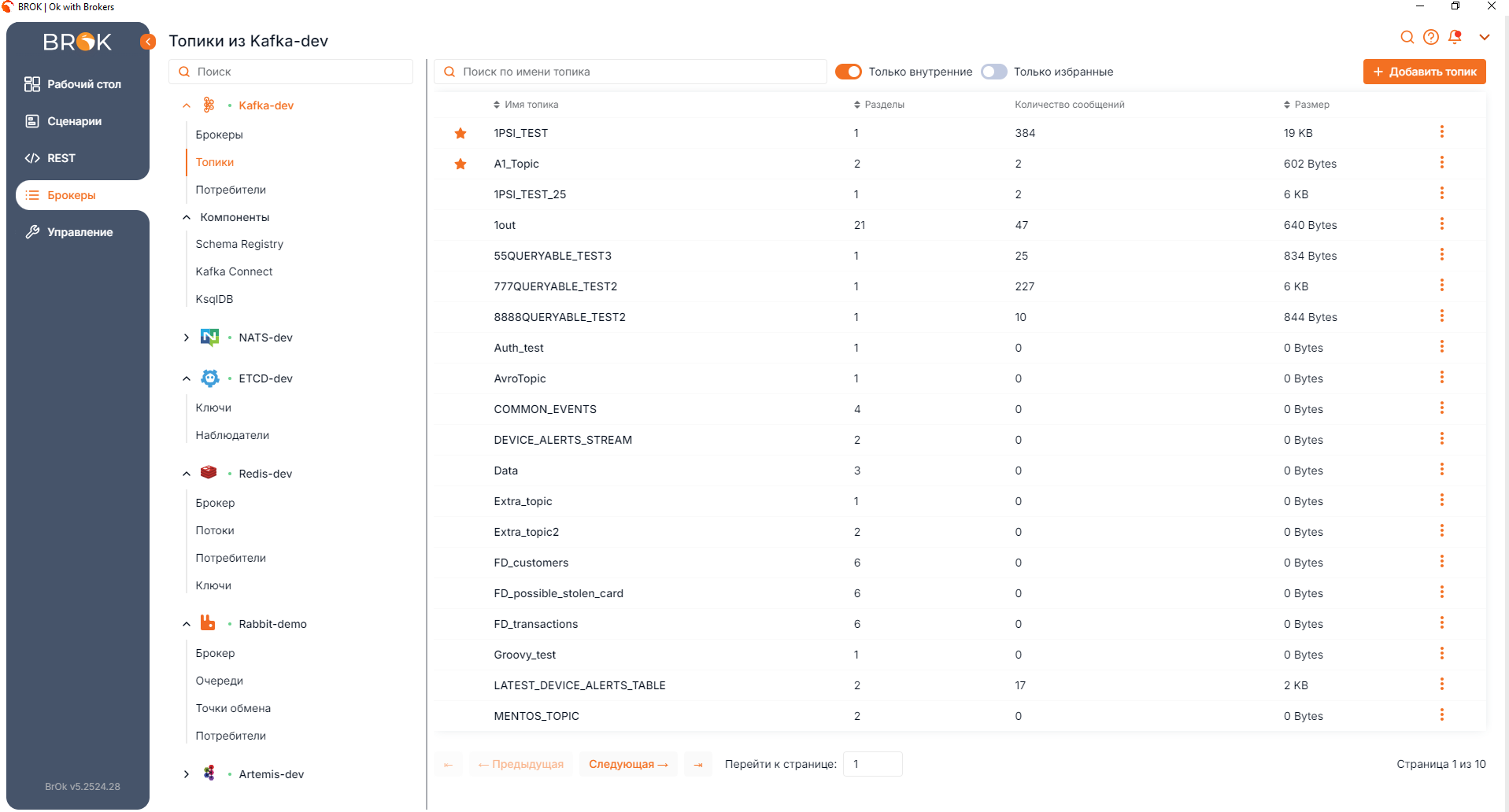
Task: Go to the REST sidebar section
Action: (x=61, y=158)
